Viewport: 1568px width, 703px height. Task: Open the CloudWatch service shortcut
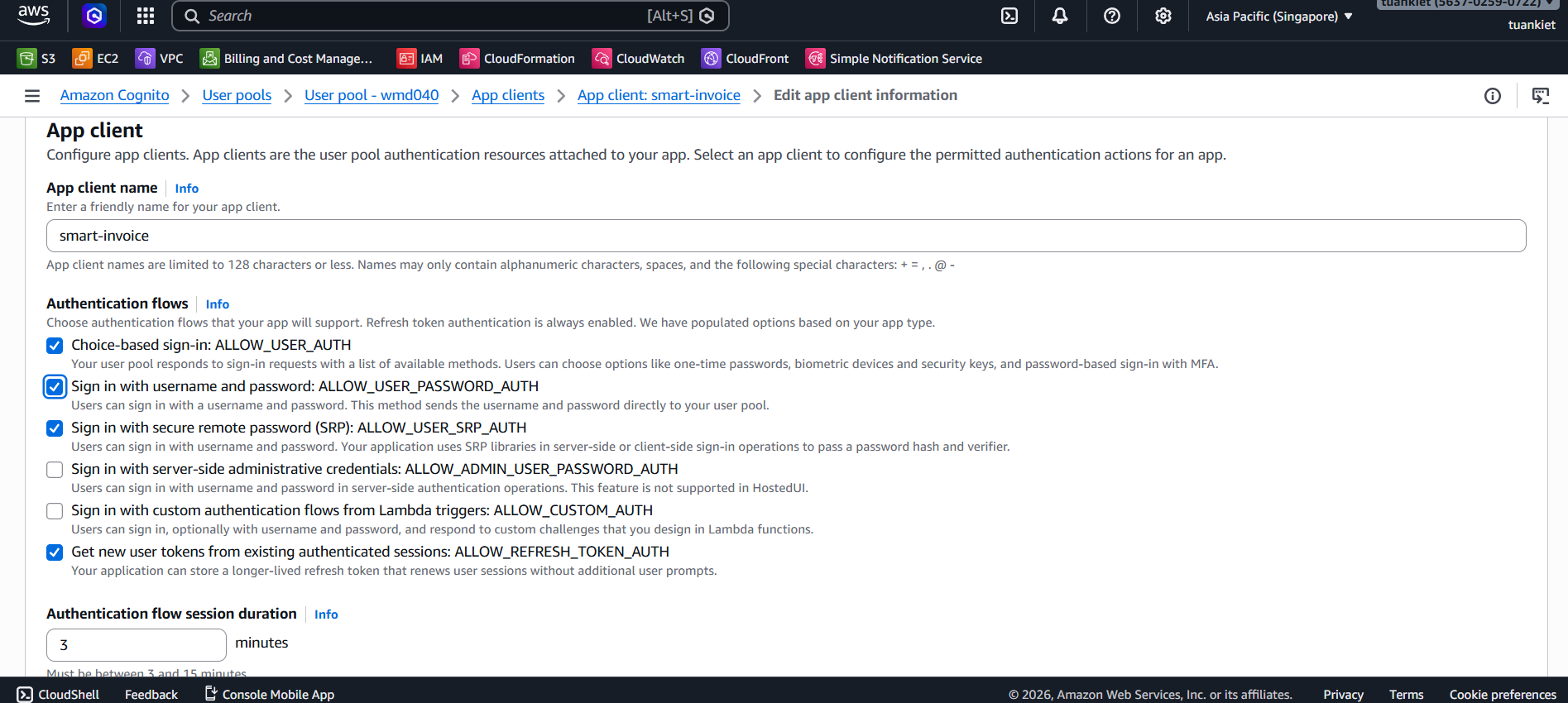click(x=639, y=59)
